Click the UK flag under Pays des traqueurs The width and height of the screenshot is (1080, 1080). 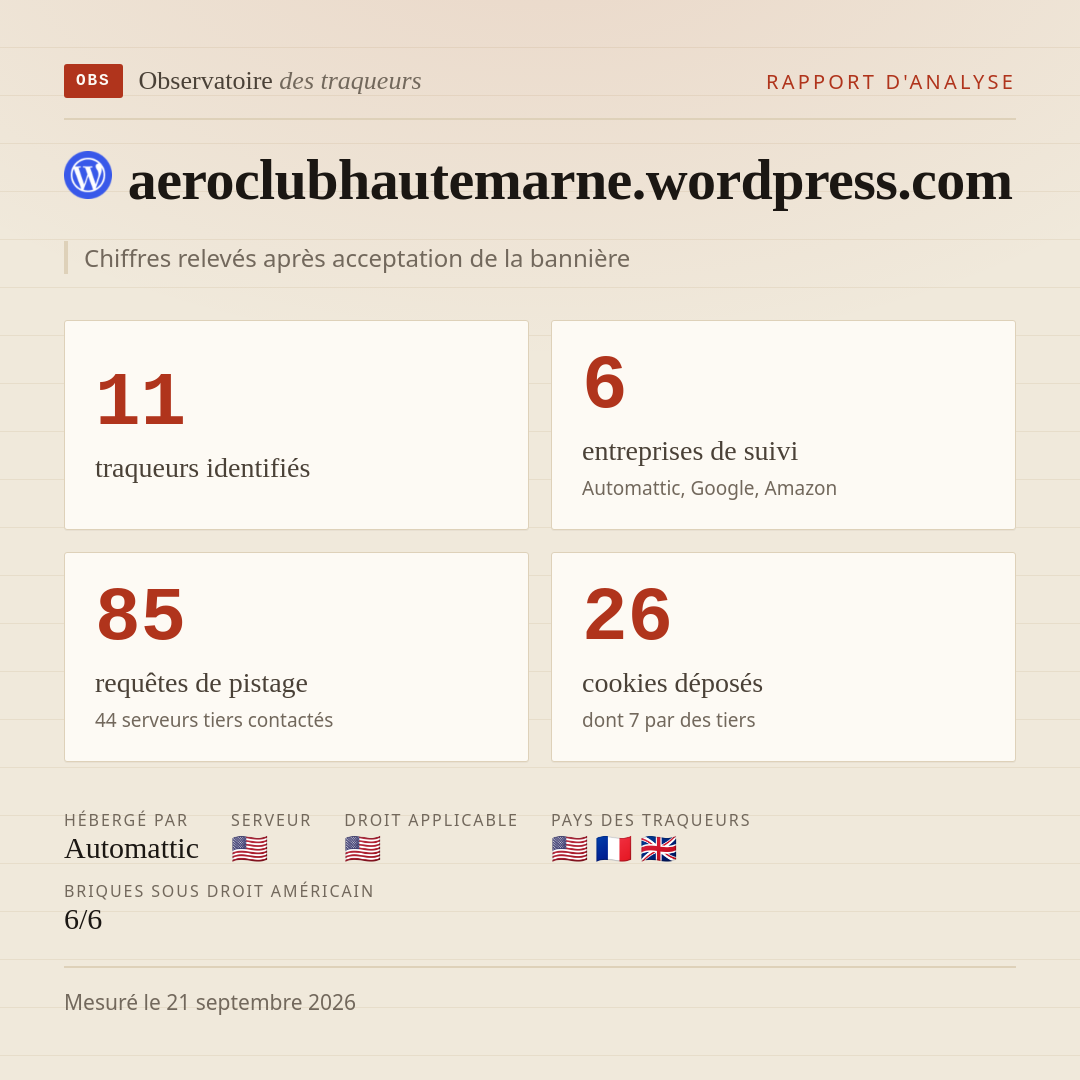coord(658,849)
